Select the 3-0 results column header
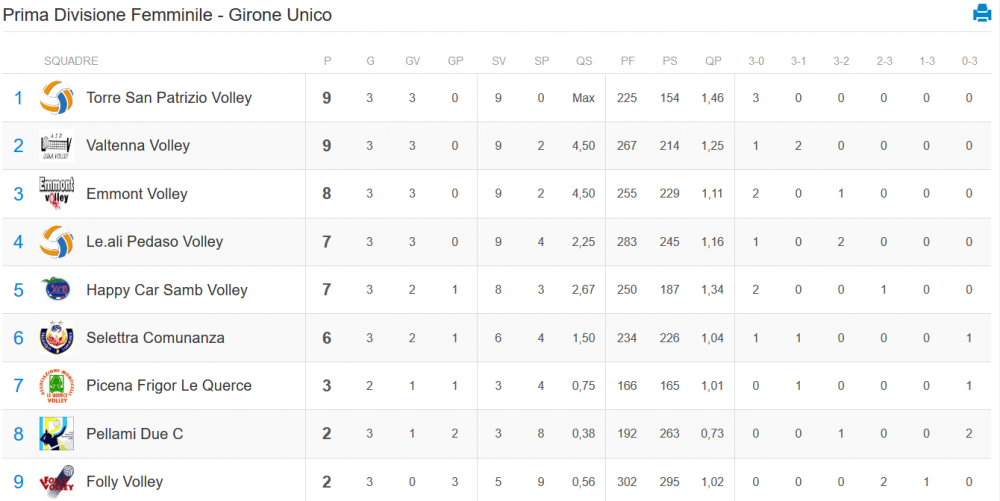 point(756,61)
